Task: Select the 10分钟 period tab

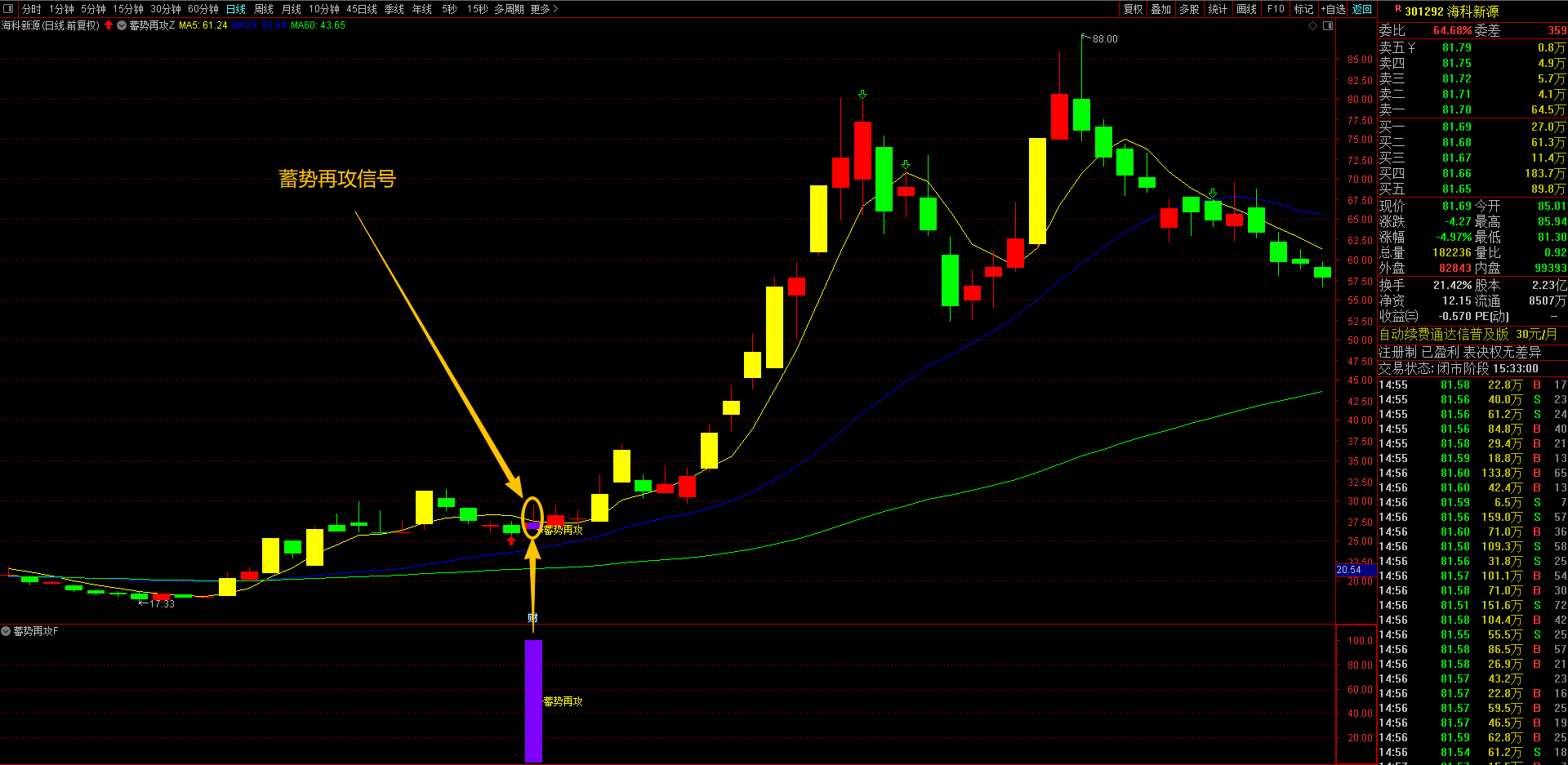Action: tap(324, 9)
